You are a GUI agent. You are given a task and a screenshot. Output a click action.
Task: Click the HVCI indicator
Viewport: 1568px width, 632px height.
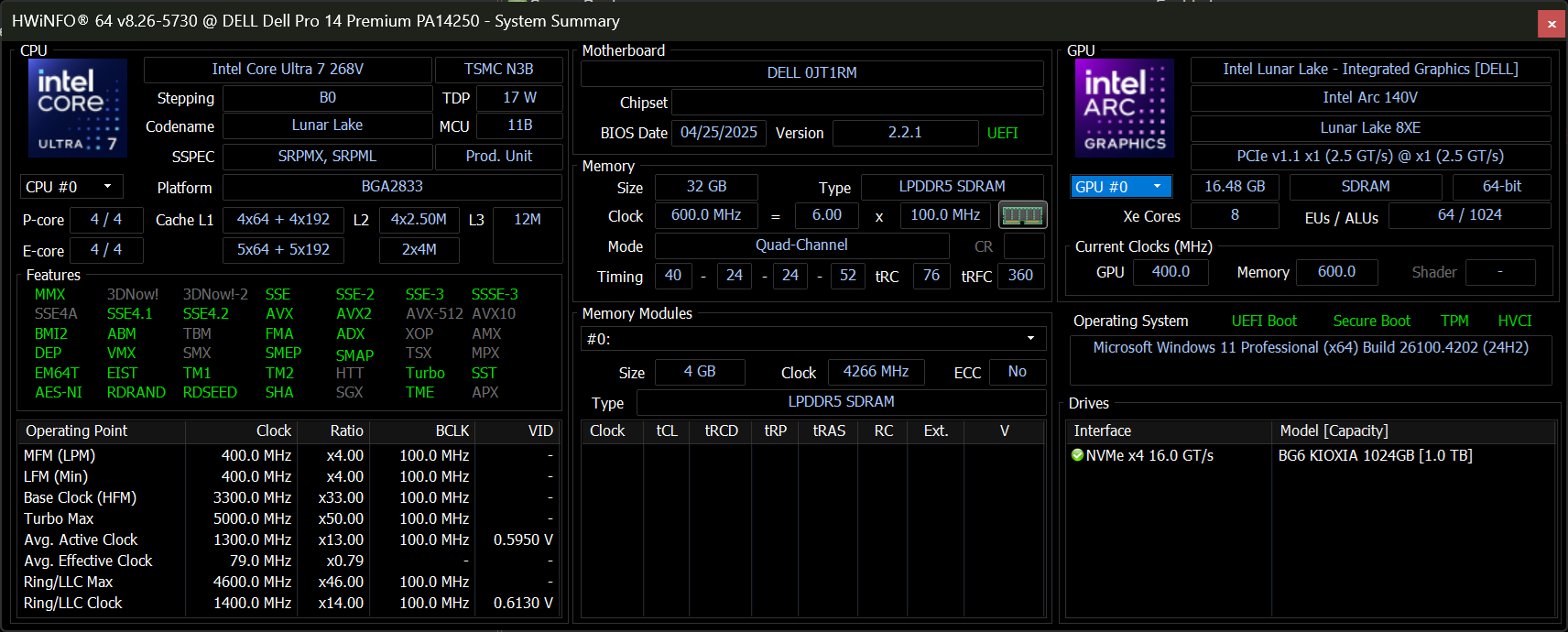(x=1515, y=321)
